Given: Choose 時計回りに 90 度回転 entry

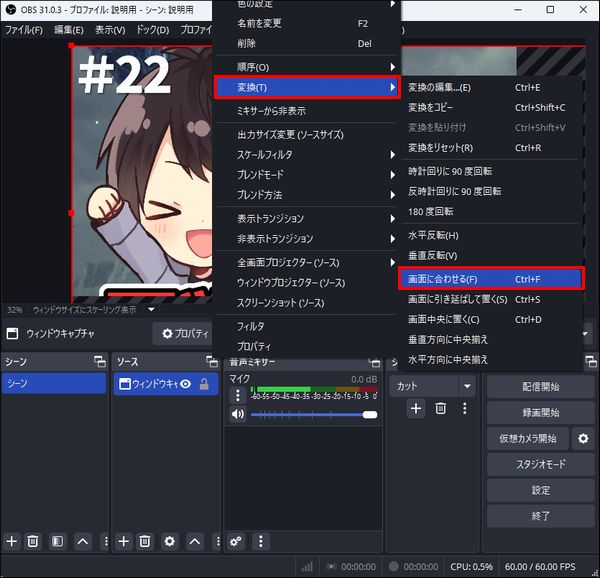Looking at the screenshot, I should [491, 171].
